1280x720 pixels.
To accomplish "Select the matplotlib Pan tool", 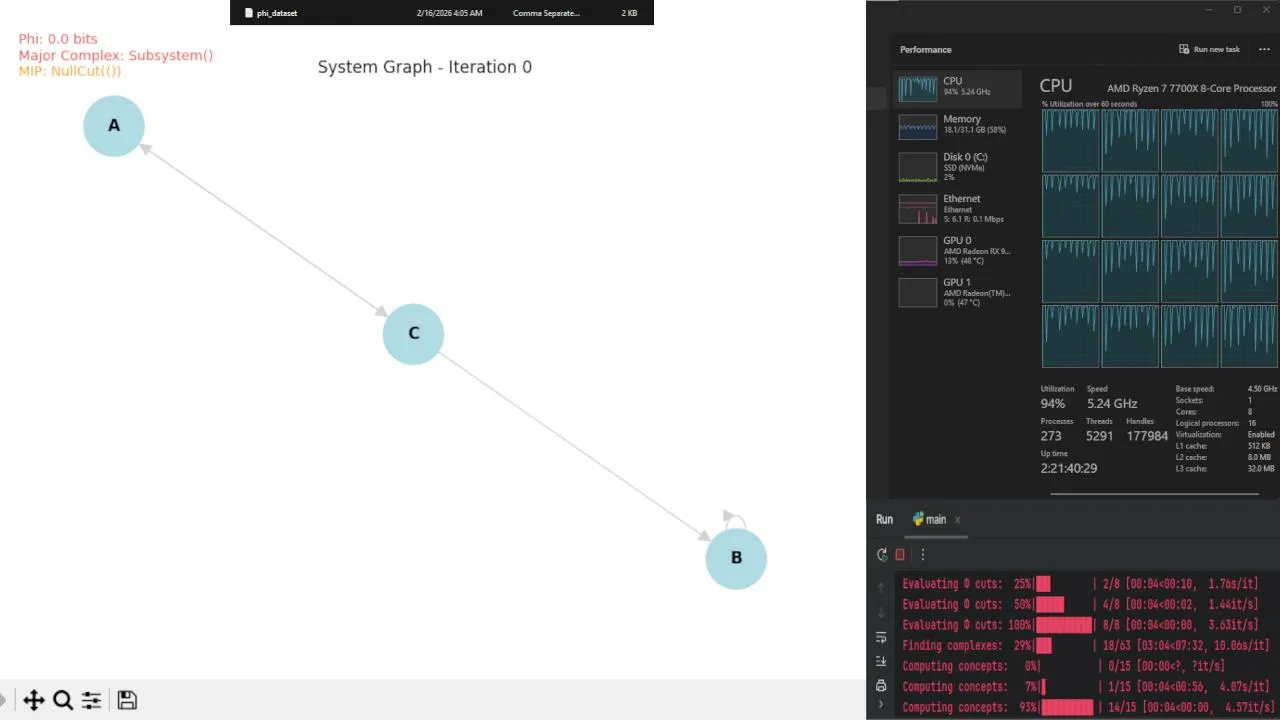I will click(x=34, y=700).
